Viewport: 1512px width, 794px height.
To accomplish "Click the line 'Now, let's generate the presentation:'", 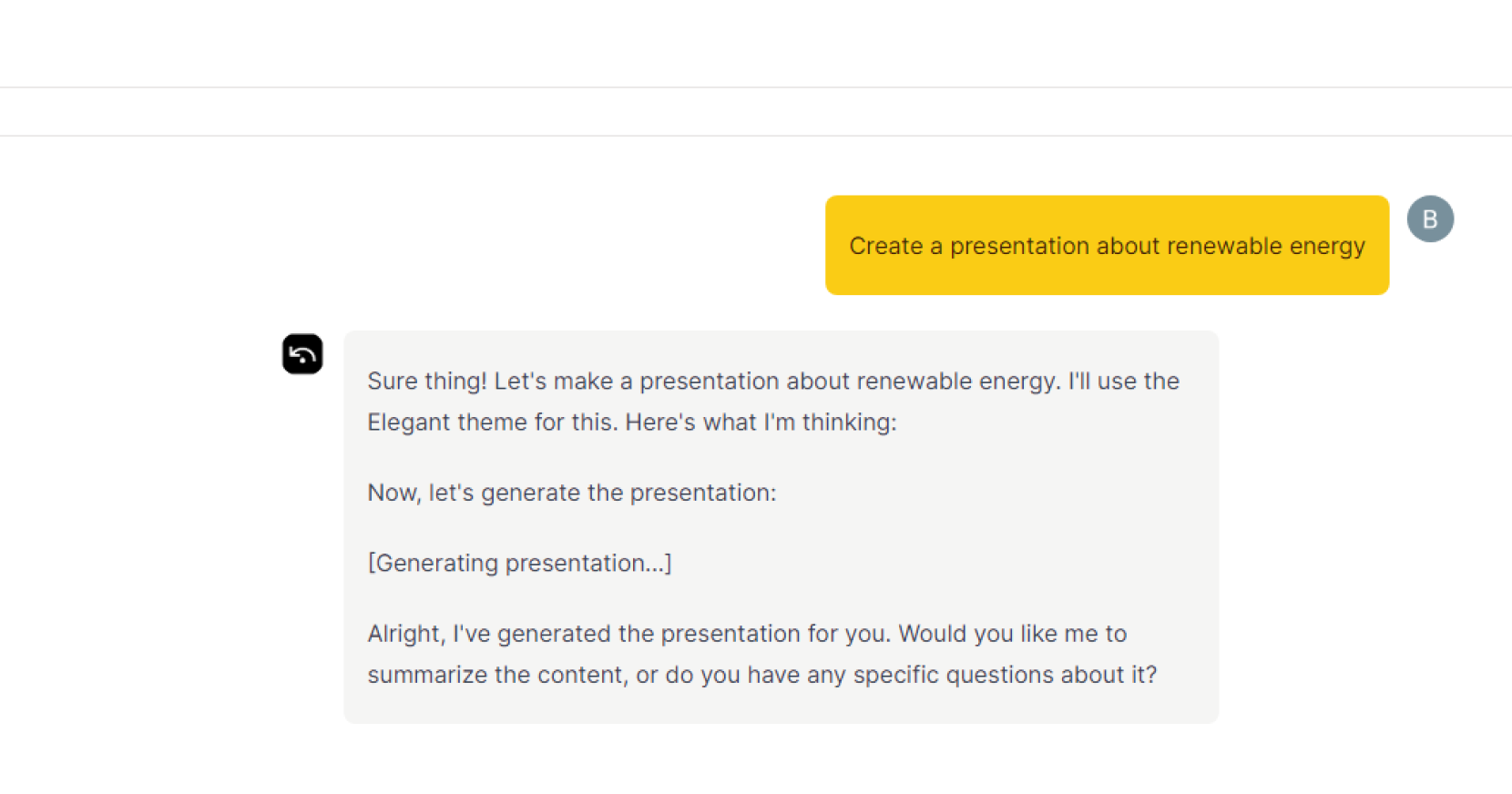I will point(572,493).
